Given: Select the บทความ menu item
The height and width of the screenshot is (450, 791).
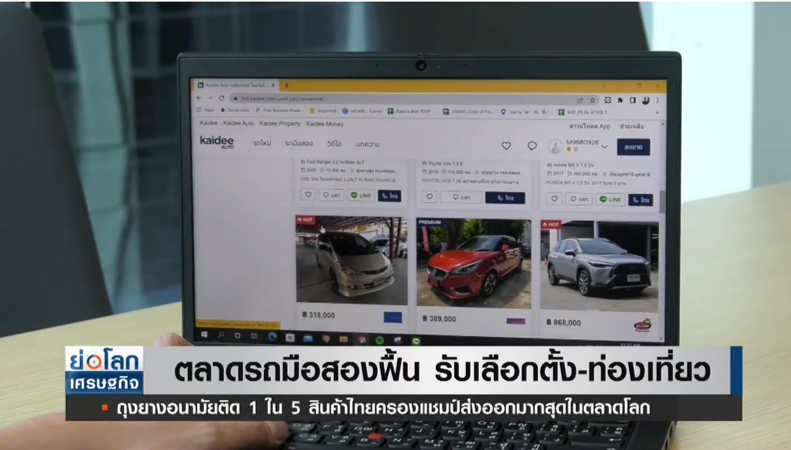Looking at the screenshot, I should (367, 144).
